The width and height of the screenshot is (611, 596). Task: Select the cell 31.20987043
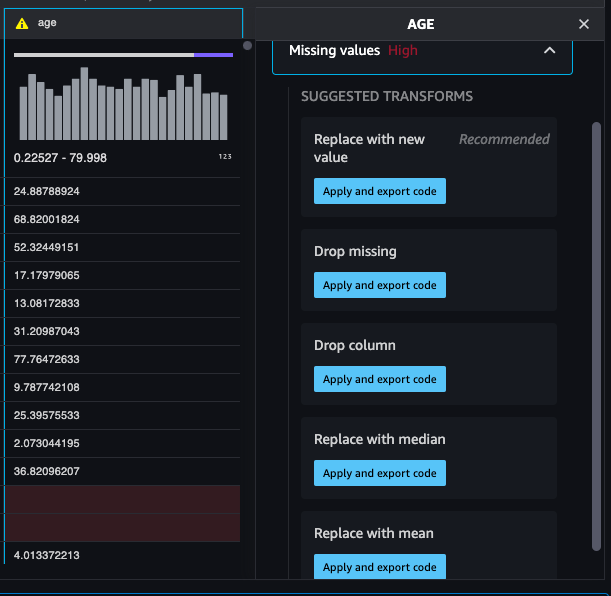(x=122, y=332)
